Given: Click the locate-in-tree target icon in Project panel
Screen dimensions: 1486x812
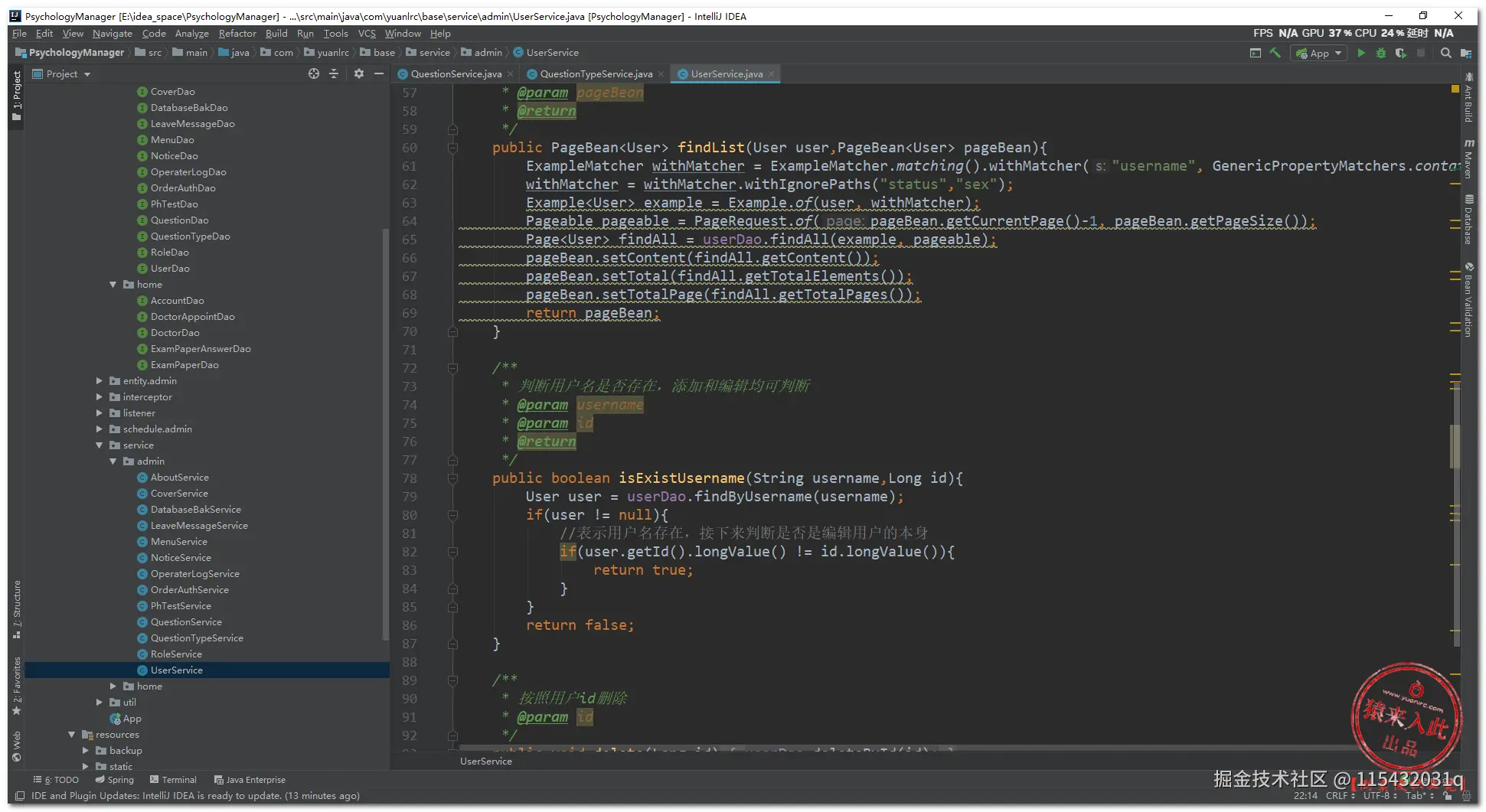Looking at the screenshot, I should (313, 73).
